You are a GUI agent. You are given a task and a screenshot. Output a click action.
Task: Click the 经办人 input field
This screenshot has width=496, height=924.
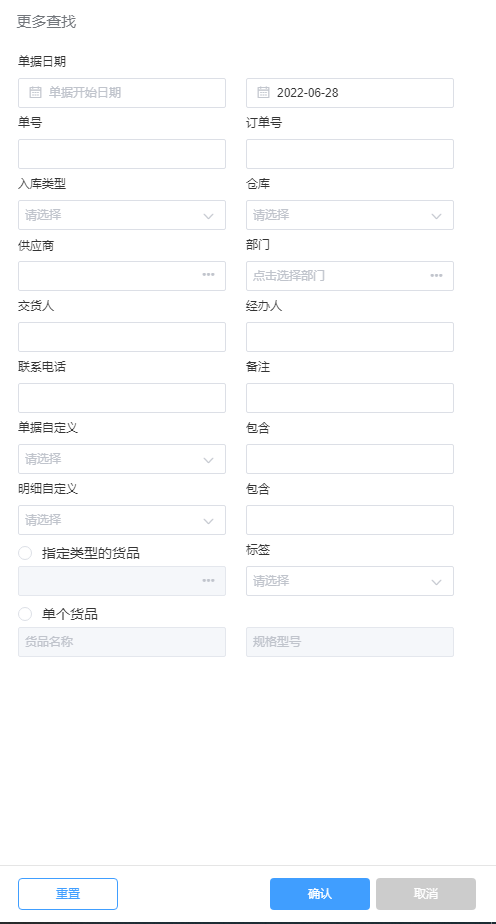point(350,337)
